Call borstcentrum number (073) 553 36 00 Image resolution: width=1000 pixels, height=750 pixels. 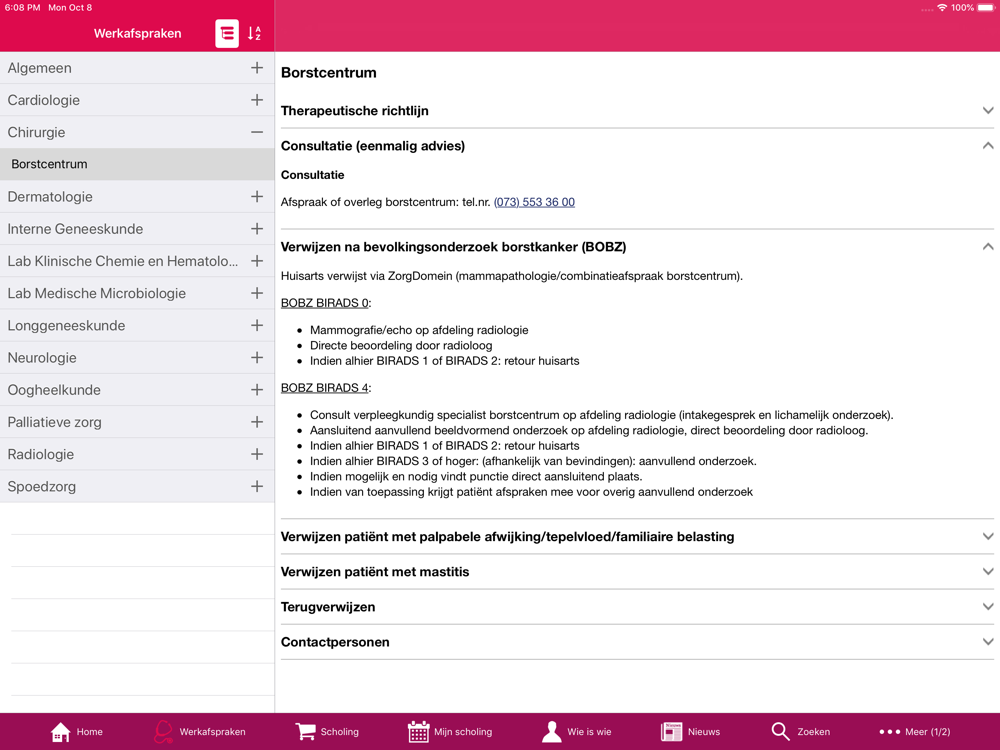pos(534,202)
